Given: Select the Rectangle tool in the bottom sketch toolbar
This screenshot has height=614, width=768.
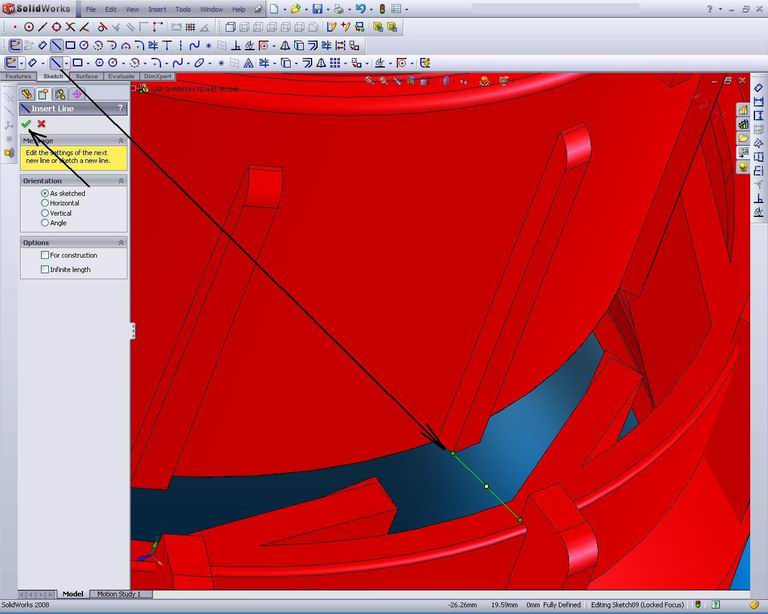Looking at the screenshot, I should point(77,63).
